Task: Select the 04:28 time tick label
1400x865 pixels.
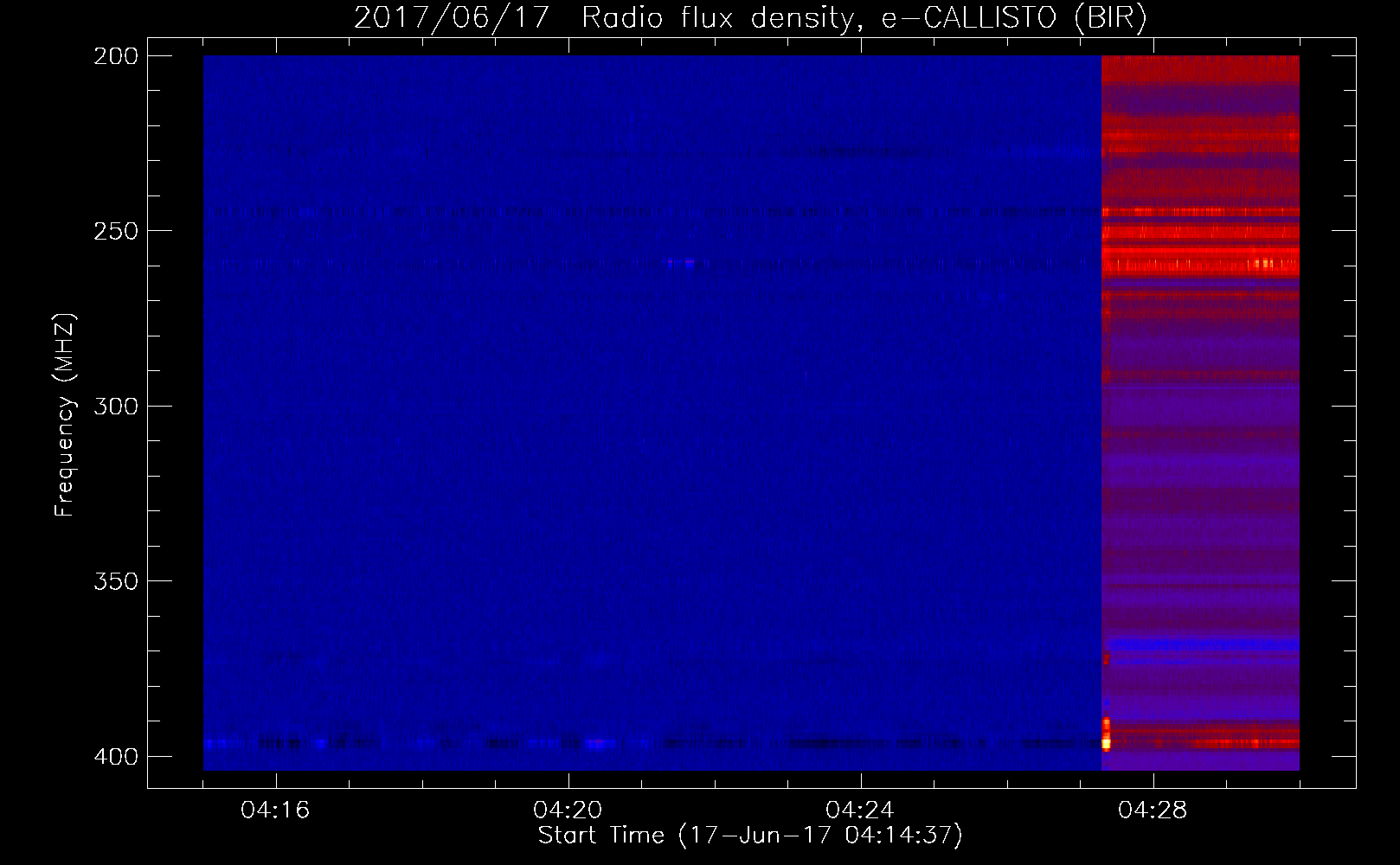Action: pyautogui.click(x=1153, y=810)
